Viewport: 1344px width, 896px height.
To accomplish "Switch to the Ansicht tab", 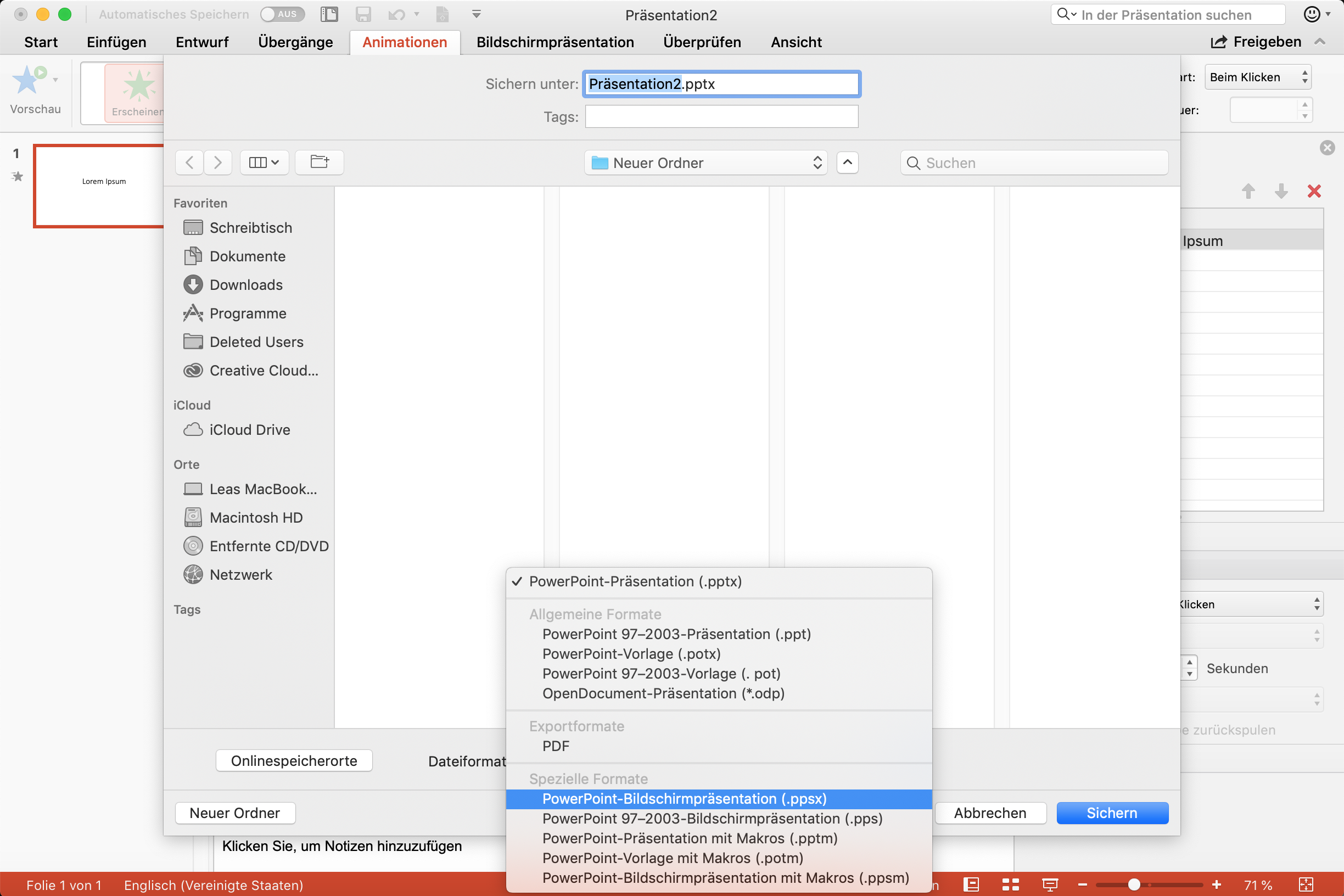I will pyautogui.click(x=796, y=42).
